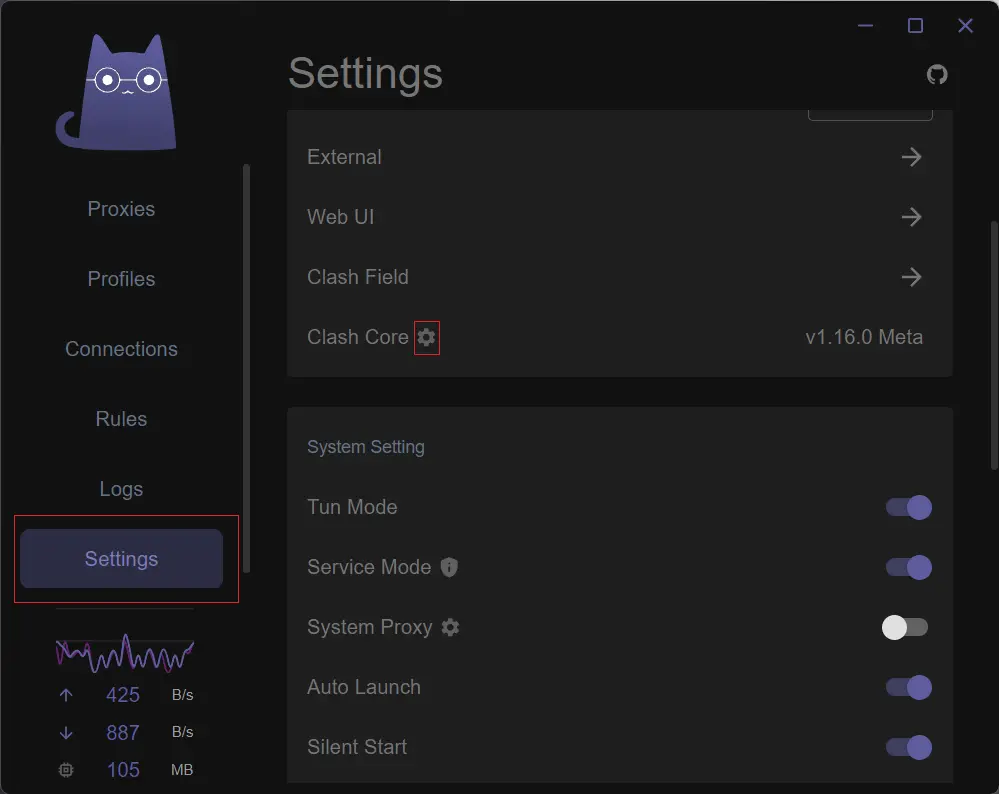Click the Service Mode shield info icon
The width and height of the screenshot is (999, 794).
click(x=450, y=567)
